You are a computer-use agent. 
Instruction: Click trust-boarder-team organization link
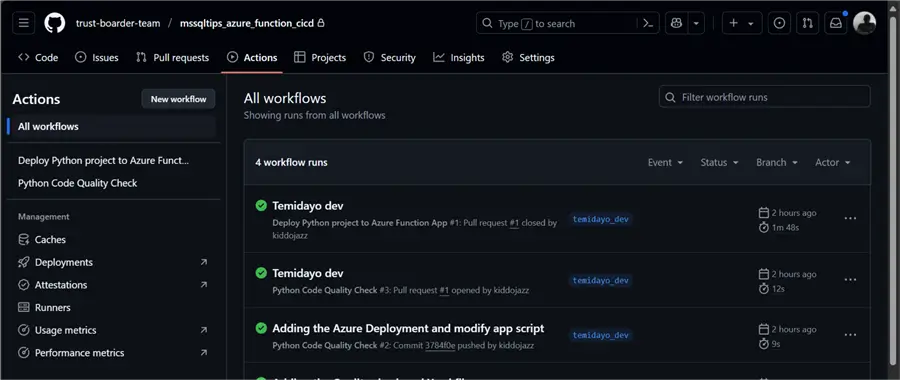[118, 24]
